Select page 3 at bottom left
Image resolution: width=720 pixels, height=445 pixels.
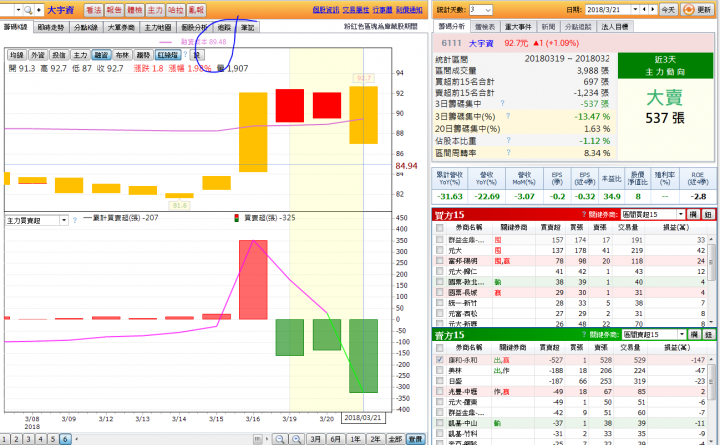28,439
